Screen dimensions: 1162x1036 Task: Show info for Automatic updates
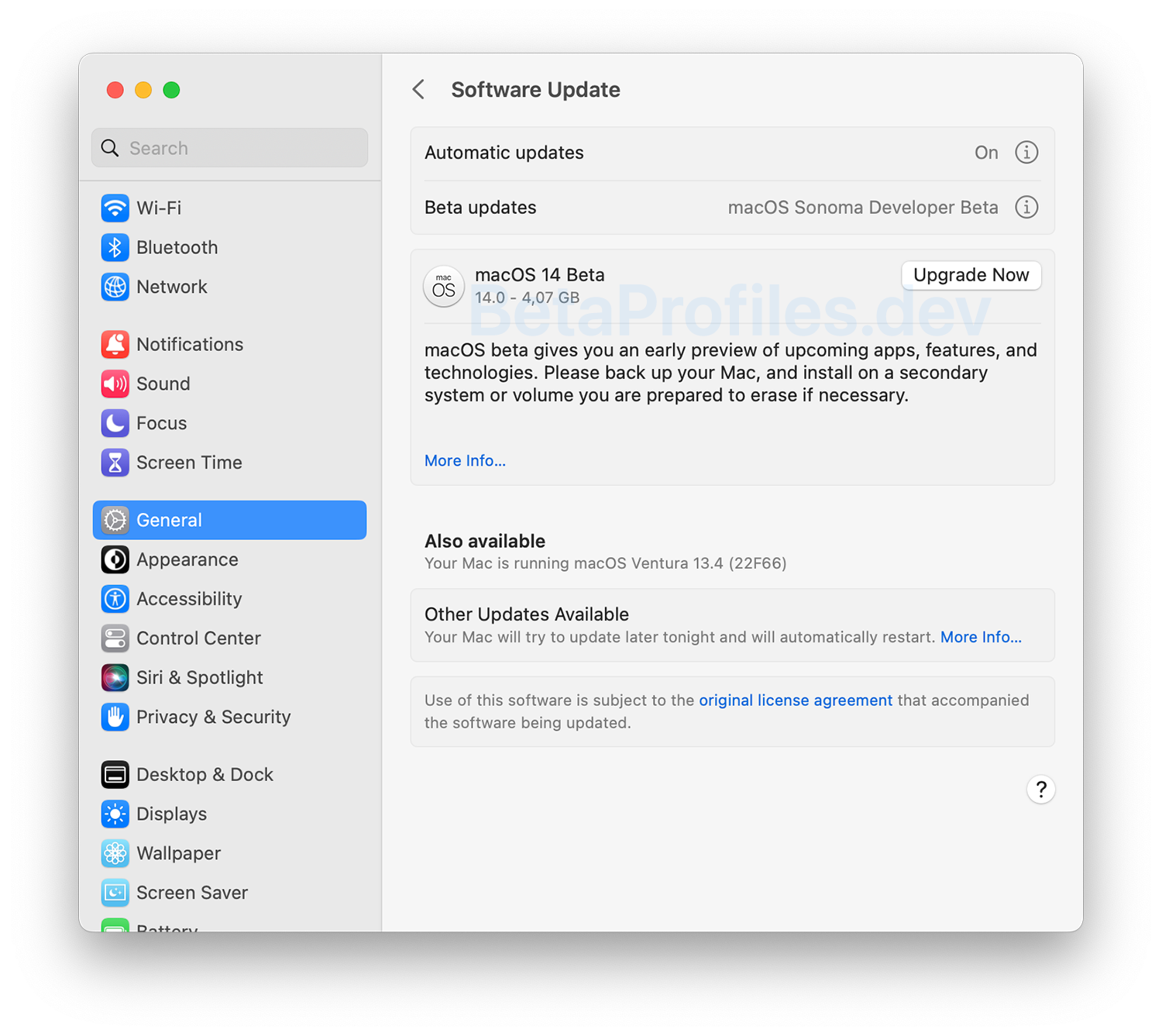[1026, 153]
